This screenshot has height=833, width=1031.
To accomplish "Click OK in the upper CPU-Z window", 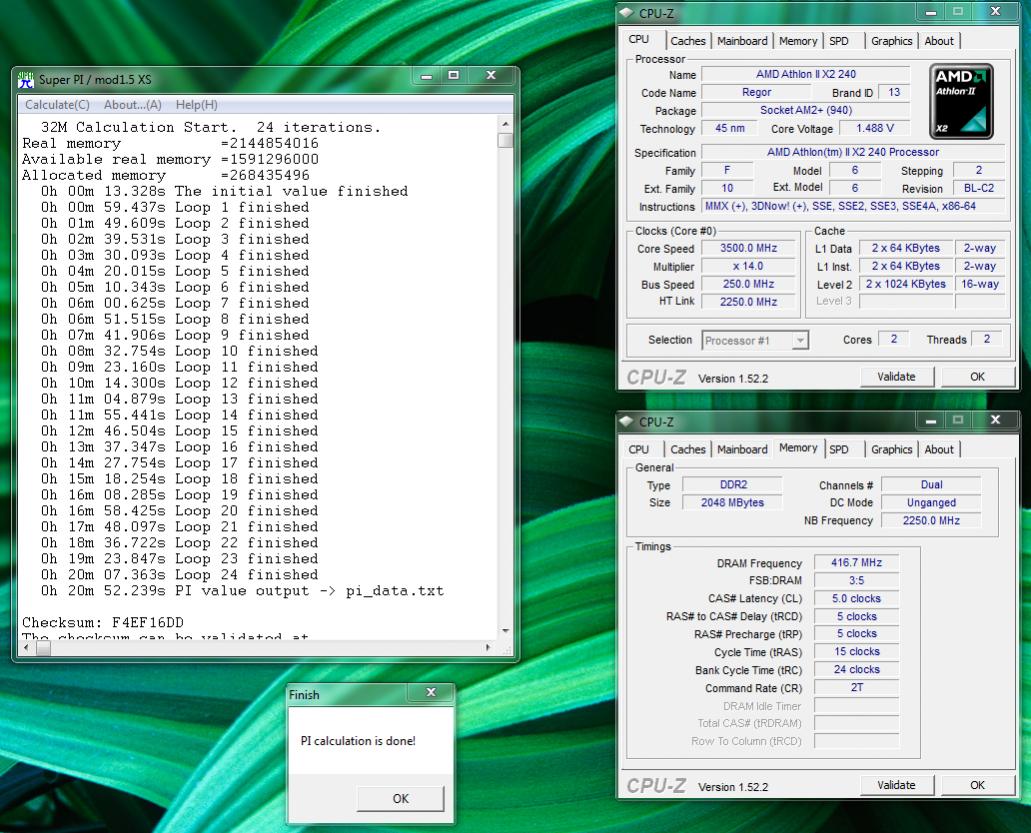I will pos(978,377).
